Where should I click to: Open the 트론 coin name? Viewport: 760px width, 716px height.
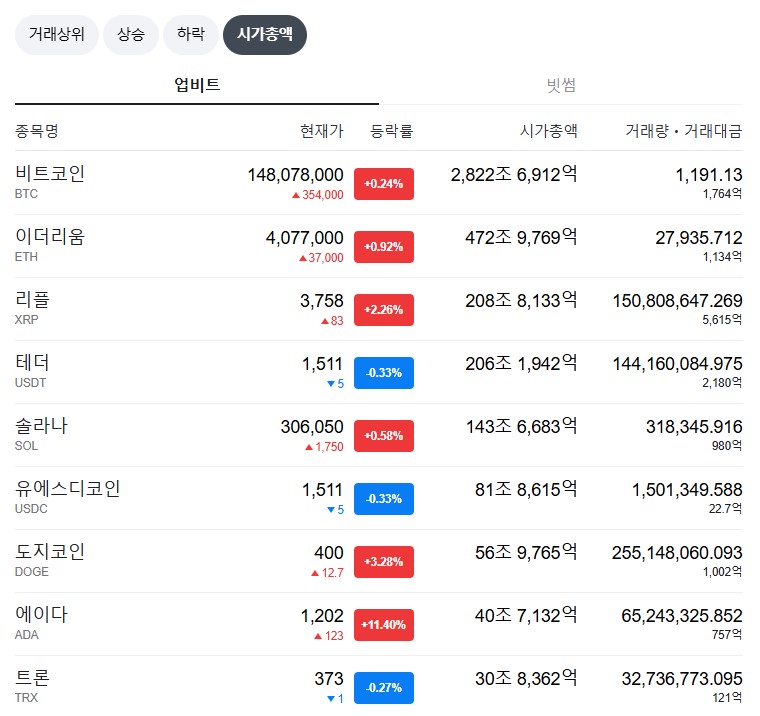coord(32,678)
